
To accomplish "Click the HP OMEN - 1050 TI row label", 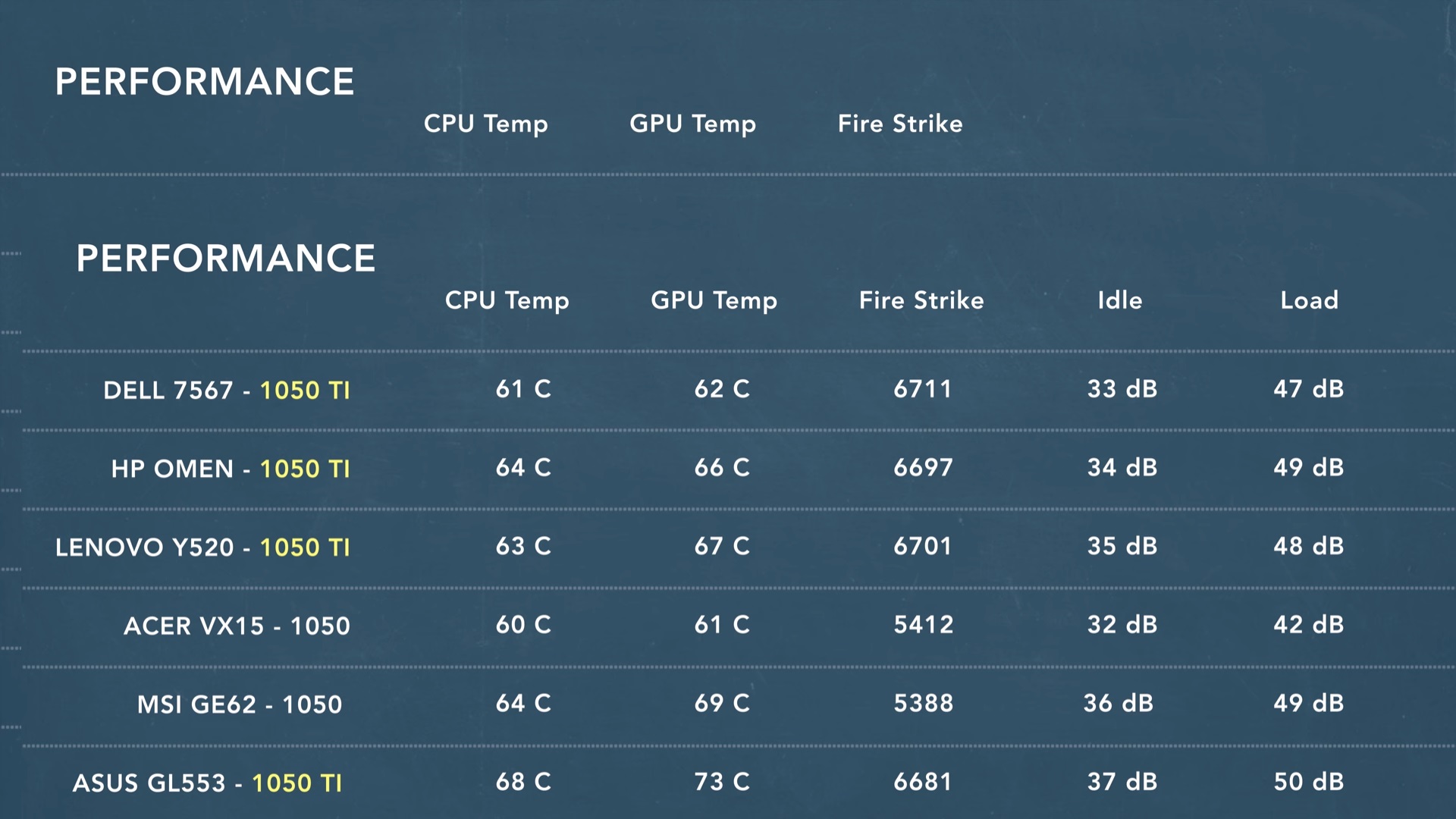I will [x=231, y=469].
